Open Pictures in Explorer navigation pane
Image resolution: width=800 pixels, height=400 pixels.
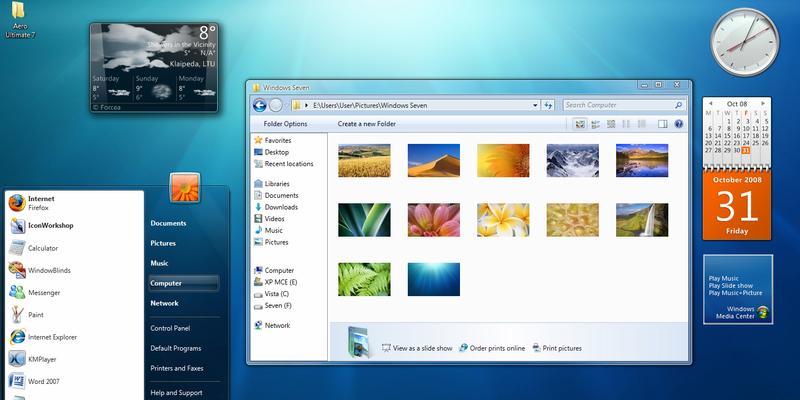pyautogui.click(x=271, y=242)
